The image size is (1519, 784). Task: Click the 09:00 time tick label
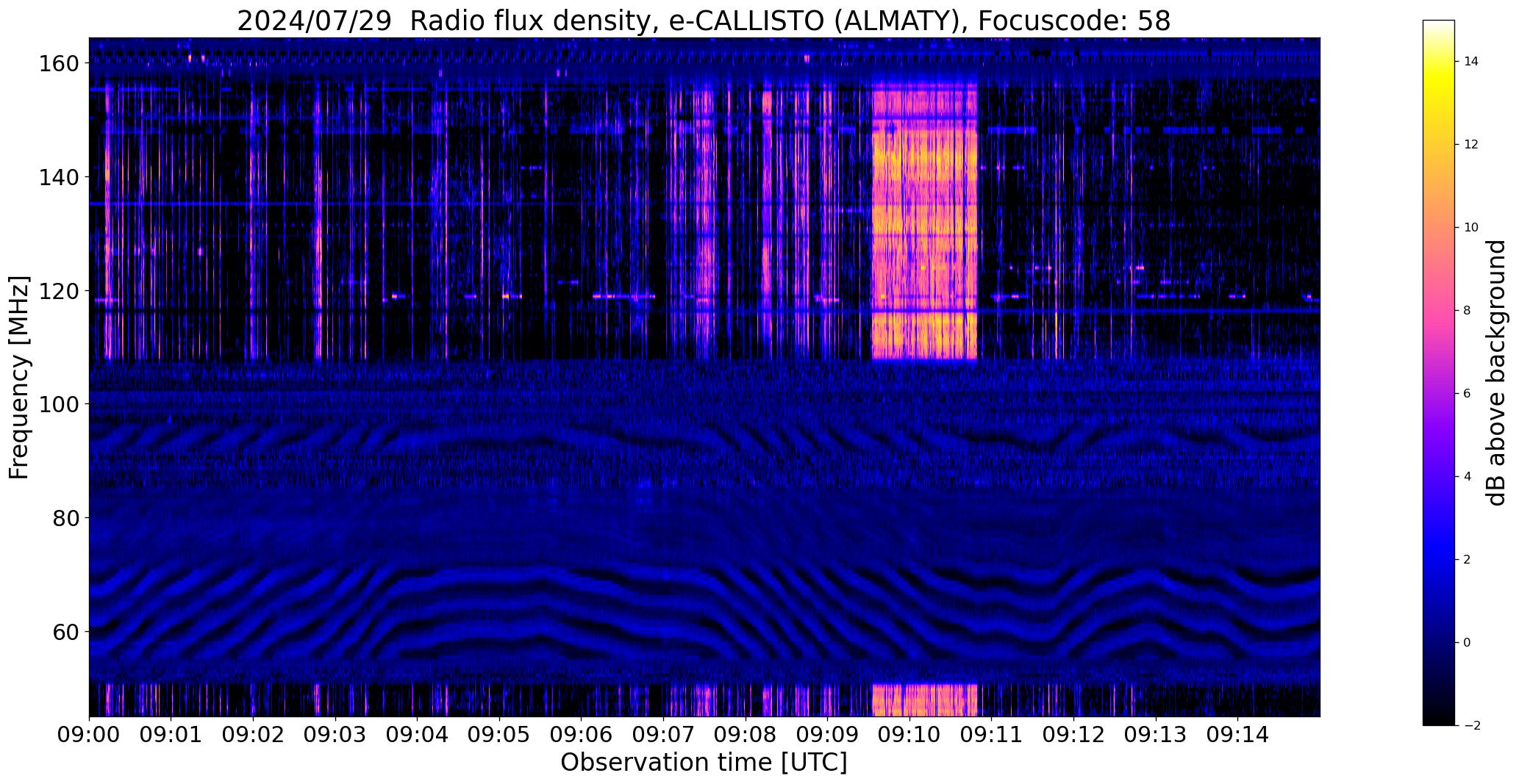(x=90, y=735)
